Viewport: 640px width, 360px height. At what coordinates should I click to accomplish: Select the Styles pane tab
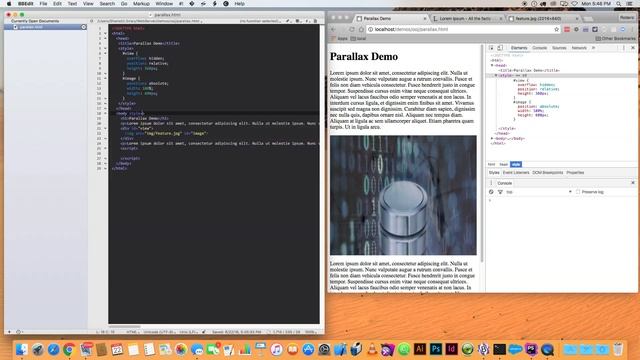click(x=494, y=173)
